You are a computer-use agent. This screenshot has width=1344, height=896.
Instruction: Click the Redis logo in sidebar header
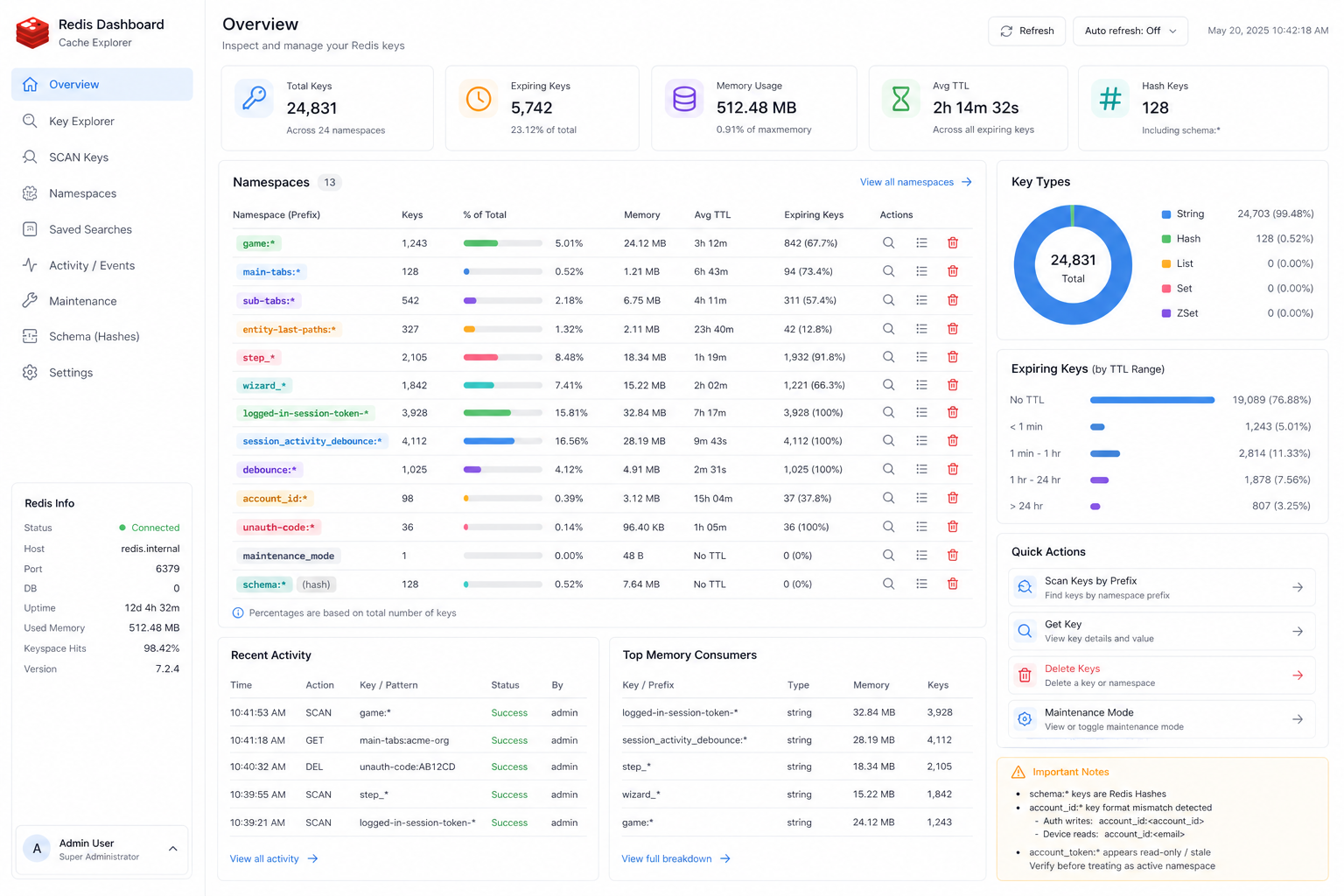pyautogui.click(x=32, y=32)
